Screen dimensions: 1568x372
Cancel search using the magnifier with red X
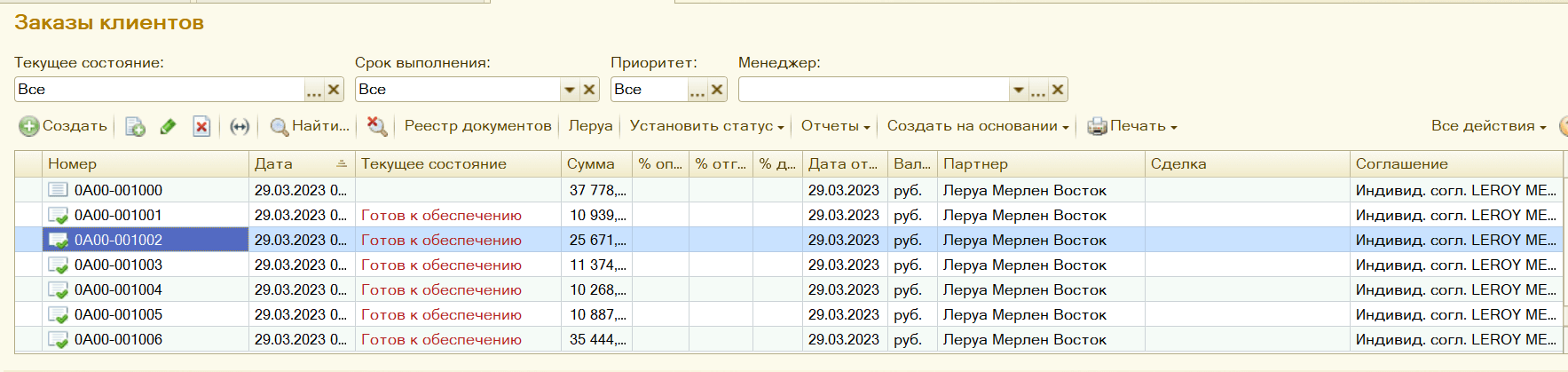(x=377, y=127)
